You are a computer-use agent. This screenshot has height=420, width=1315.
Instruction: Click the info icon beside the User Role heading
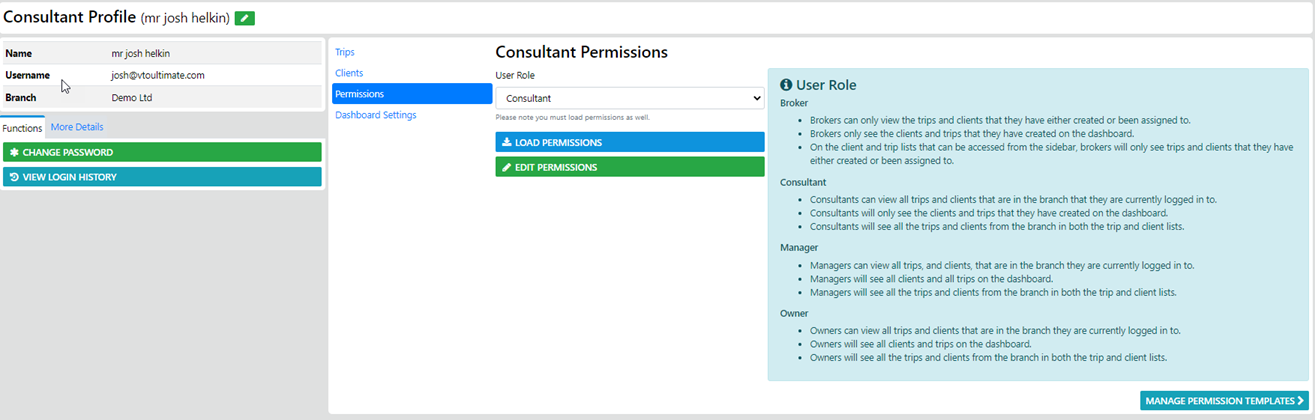click(786, 85)
